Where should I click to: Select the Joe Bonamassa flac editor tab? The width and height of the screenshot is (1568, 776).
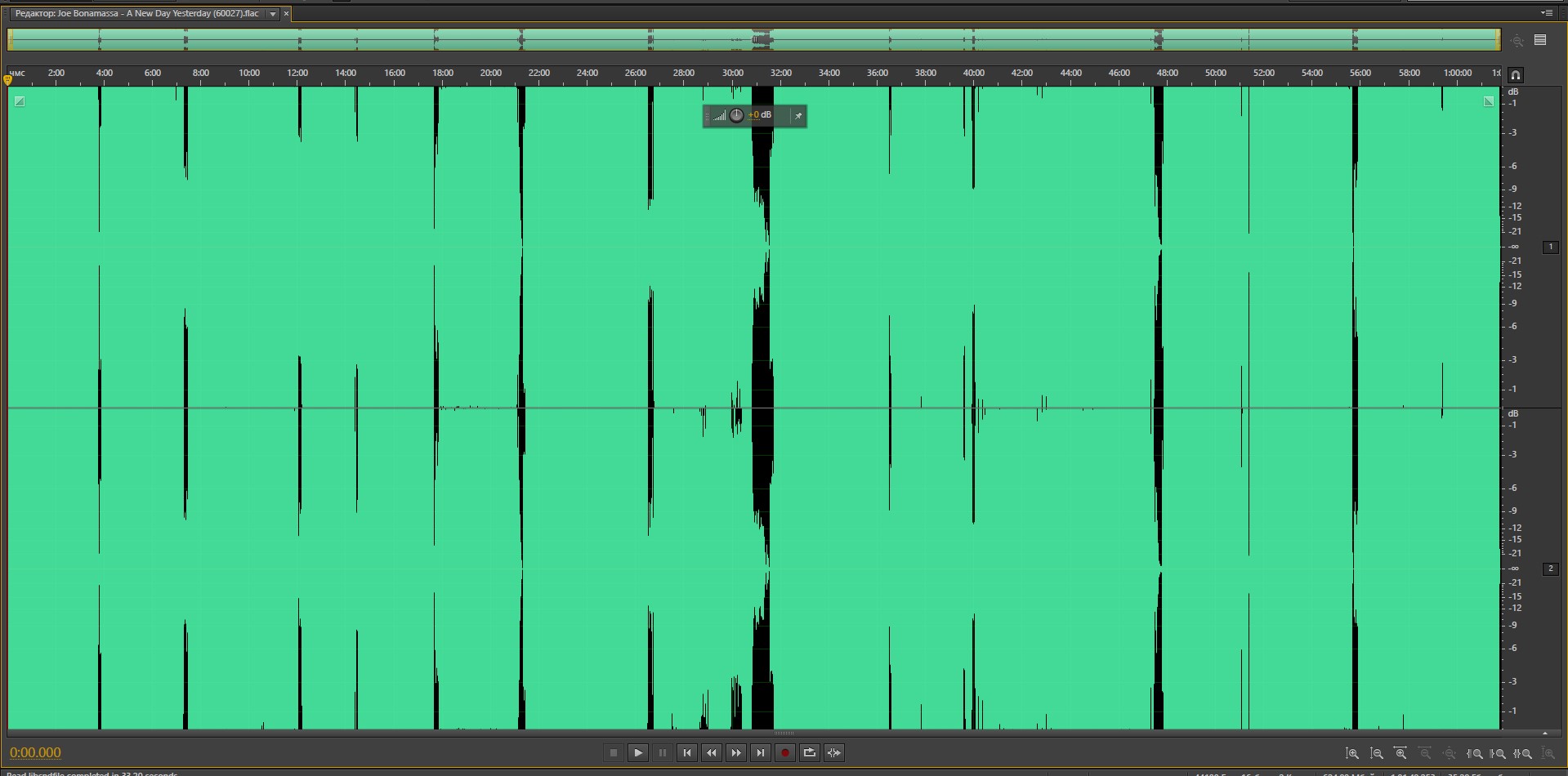[136, 14]
